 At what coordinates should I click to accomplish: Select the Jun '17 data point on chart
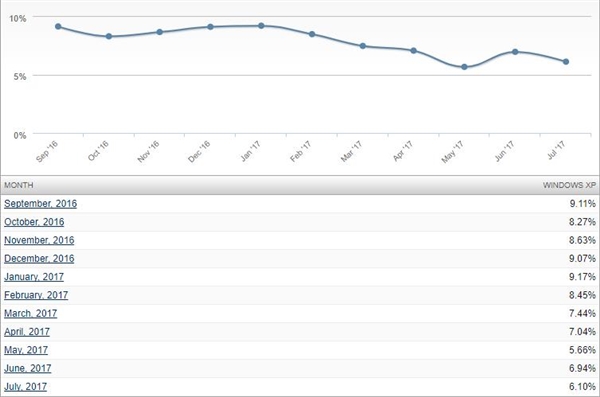pos(515,52)
